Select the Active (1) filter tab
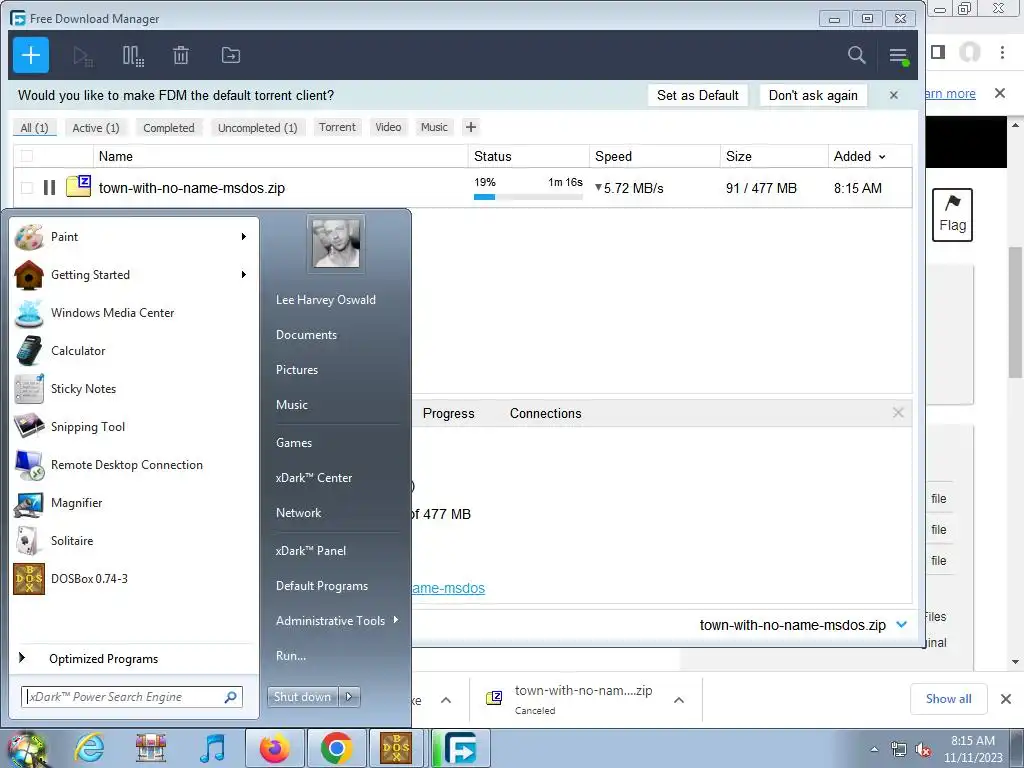The height and width of the screenshot is (768, 1024). 96,128
